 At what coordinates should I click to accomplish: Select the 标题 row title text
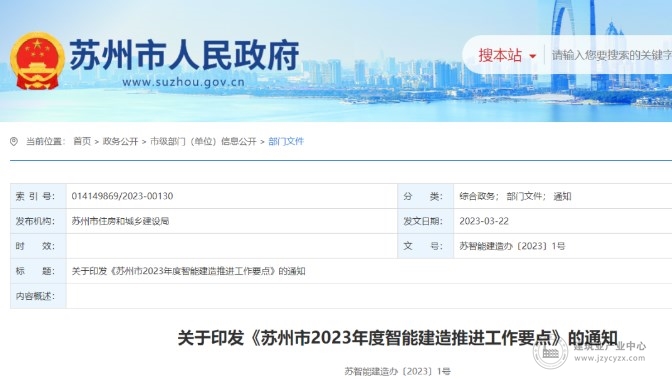[189, 271]
